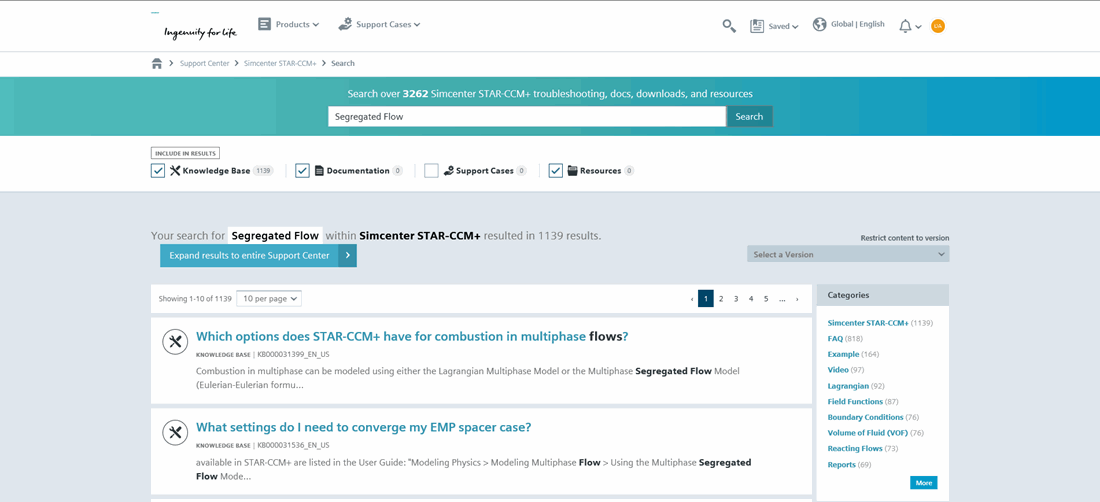This screenshot has height=502, width=1100.
Task: Click the Ingenuity for life logo
Action: tap(200, 32)
